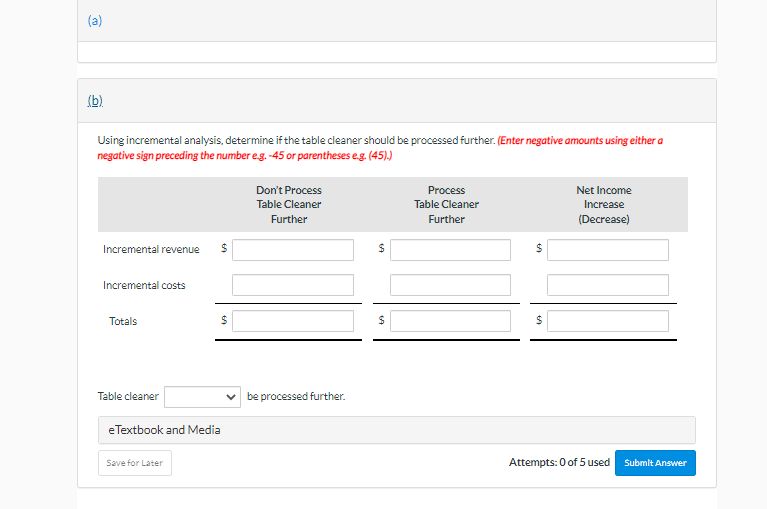The image size is (767, 509).
Task: Click the Attempts: 0 of 5 used text
Action: [x=559, y=462]
